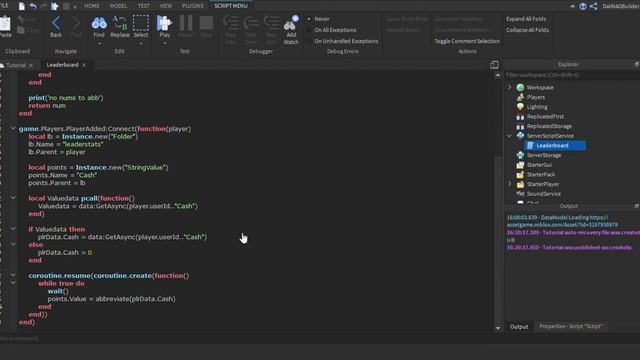Select ServerStorage in the Explorer
Viewport: 640px width, 360px height.
click(x=544, y=155)
